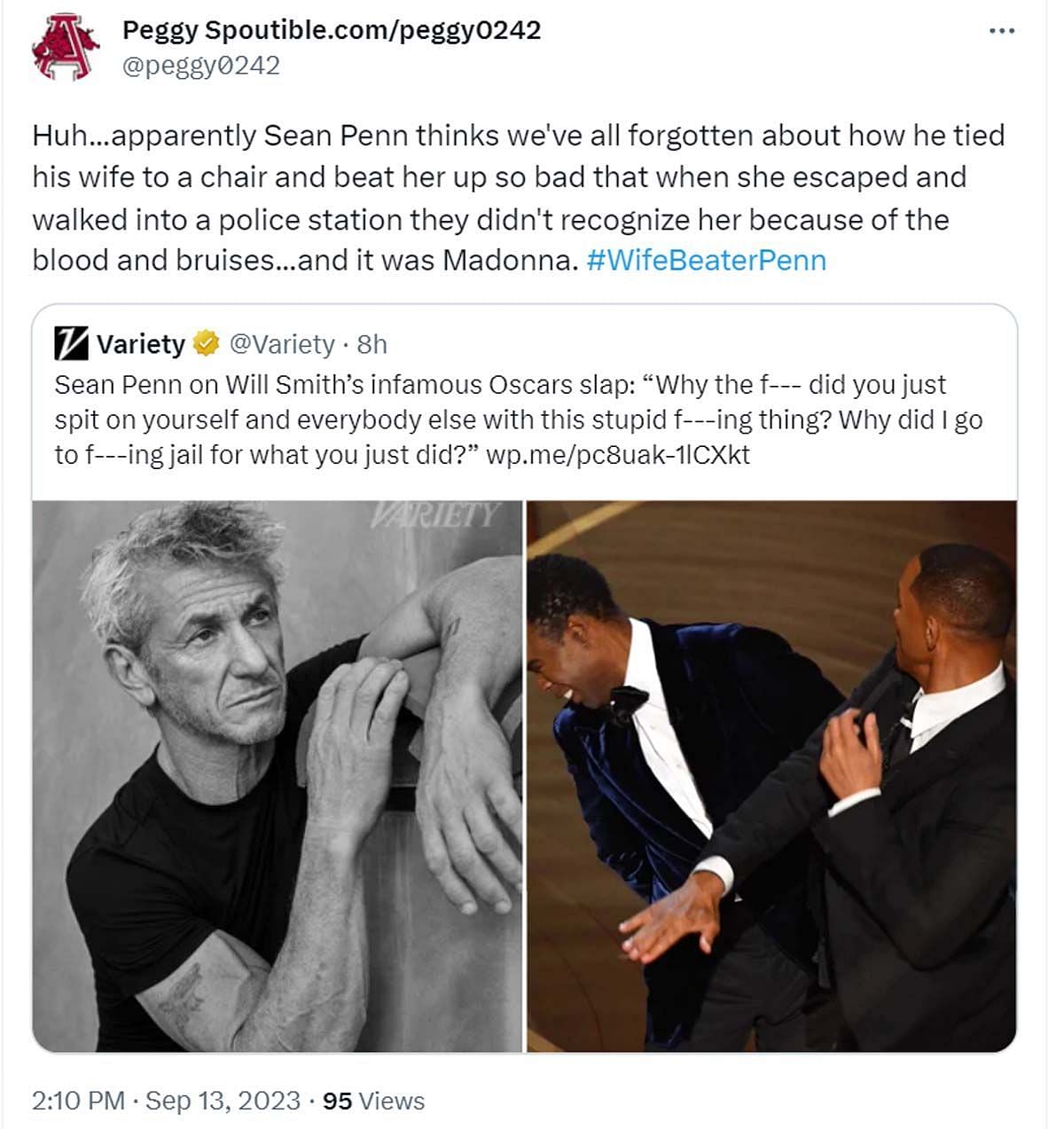Click Peggy's red mascot profile avatar
The height and width of the screenshot is (1129, 1064).
pyautogui.click(x=62, y=47)
